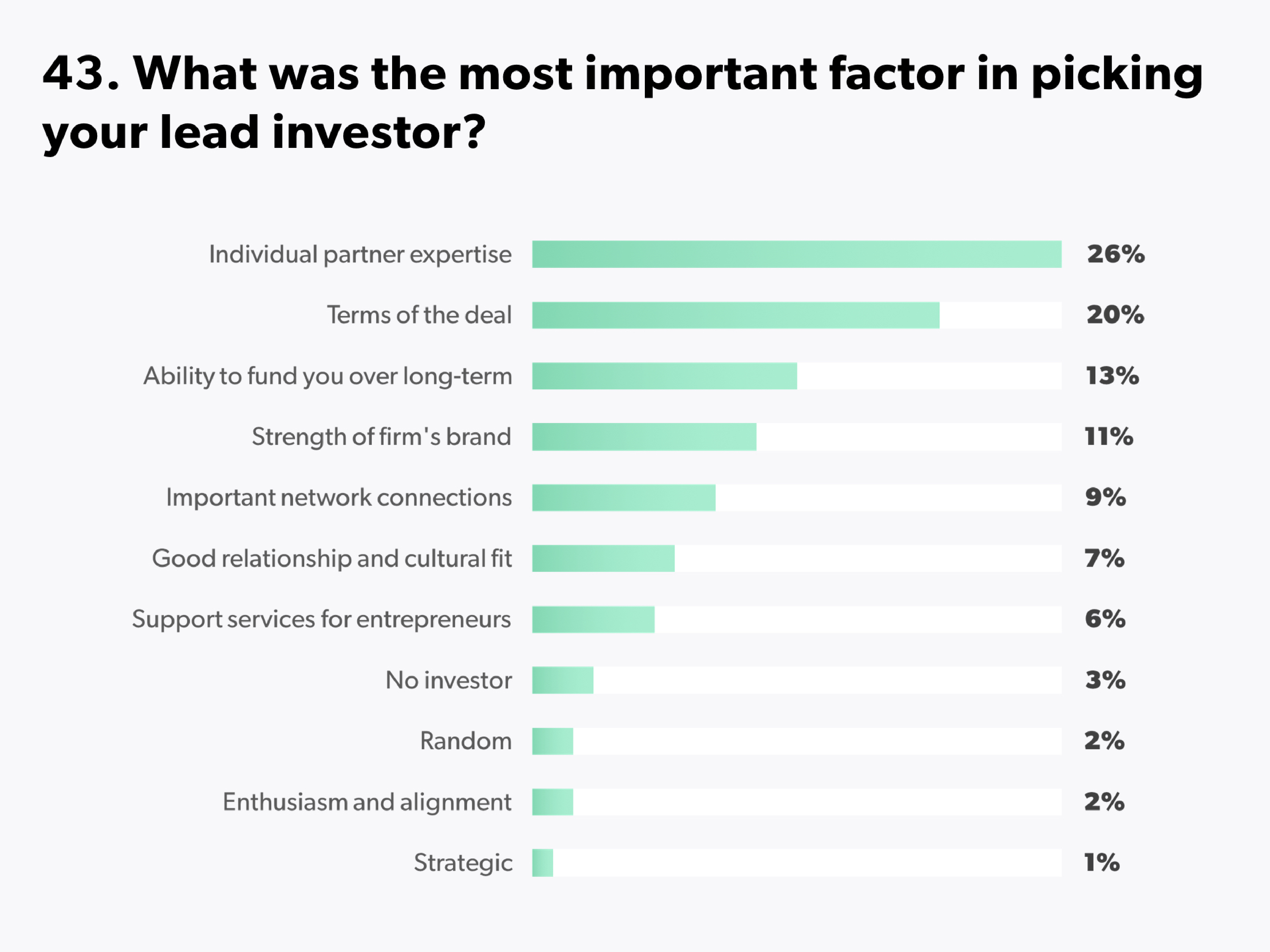Select "Good relationship and cultural fit" label
1270x952 pixels.
tap(332, 558)
